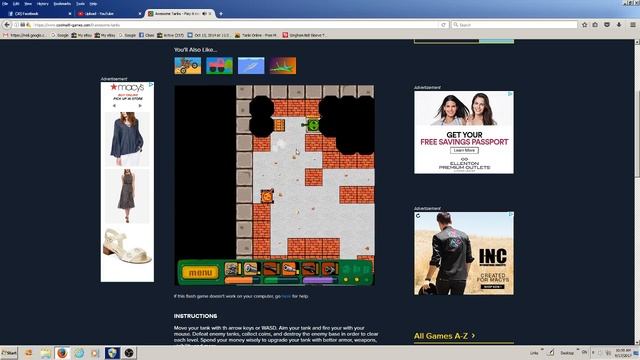This screenshot has width=640, height=360.
Task: Open the File menu
Action: (5, 3)
